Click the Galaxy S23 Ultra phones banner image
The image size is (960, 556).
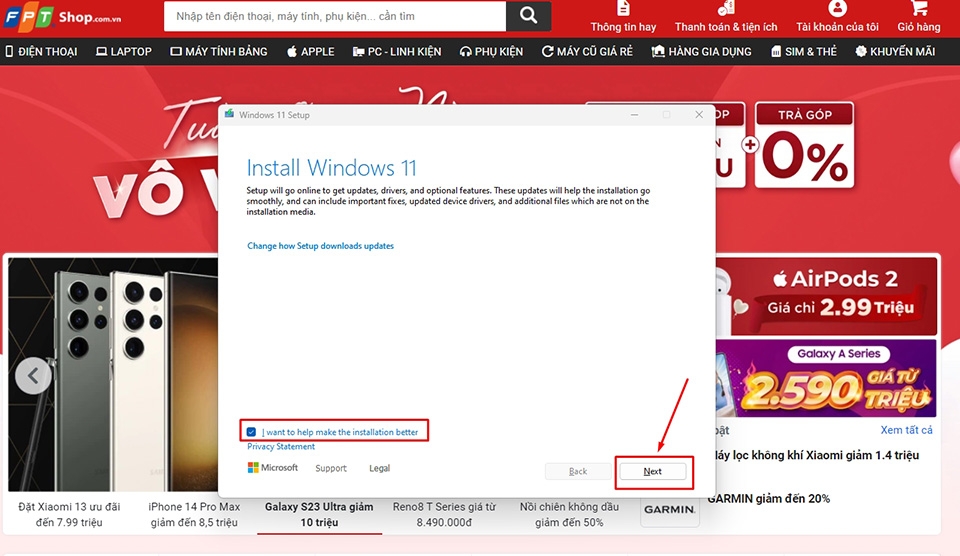coord(113,374)
